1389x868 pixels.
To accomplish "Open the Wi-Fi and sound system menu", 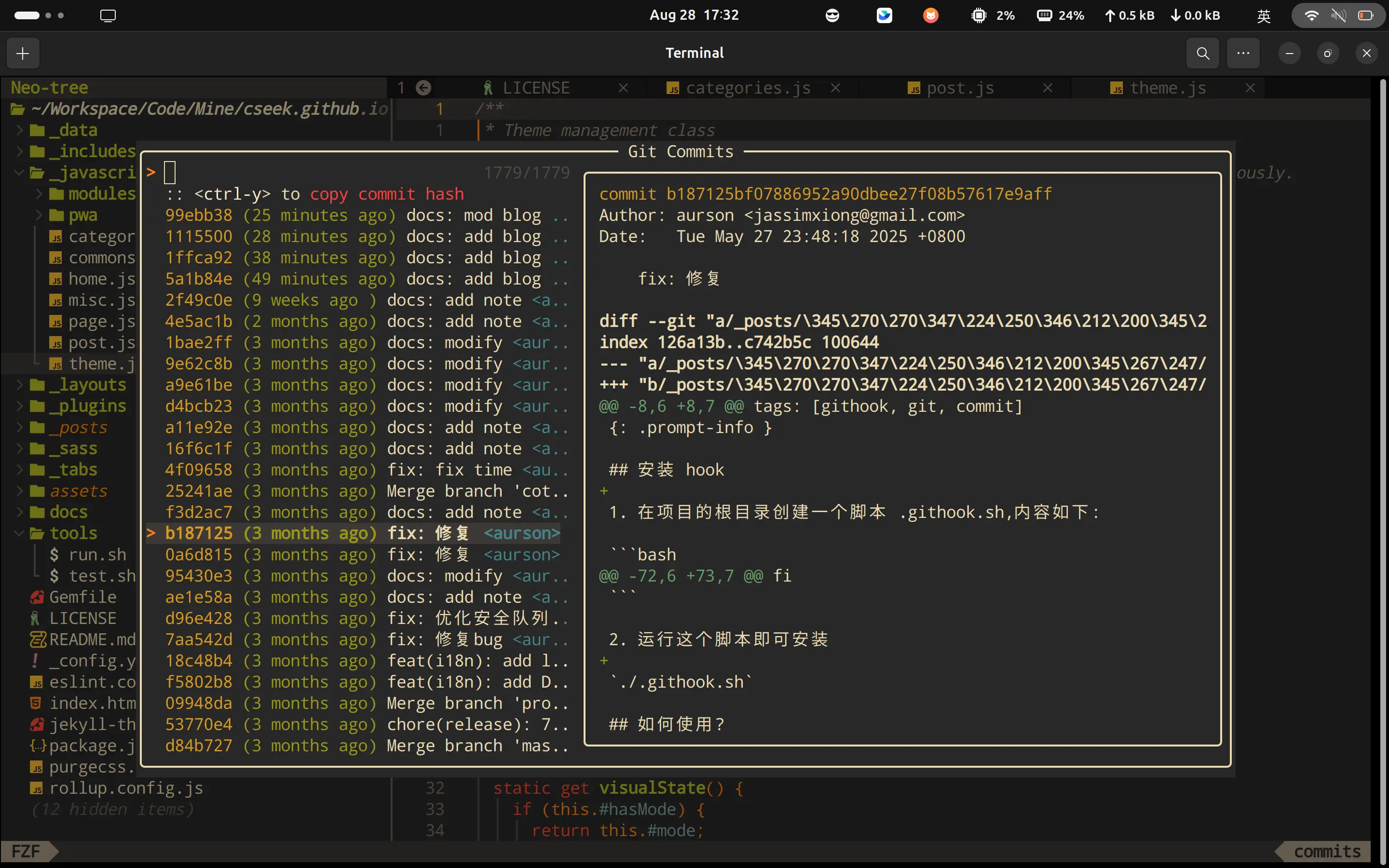I will [1338, 15].
